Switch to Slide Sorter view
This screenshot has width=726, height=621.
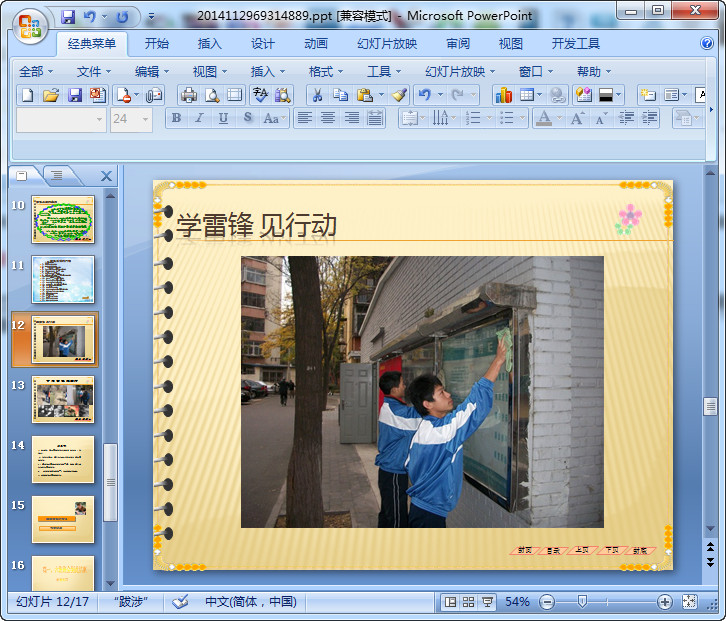pos(469,602)
